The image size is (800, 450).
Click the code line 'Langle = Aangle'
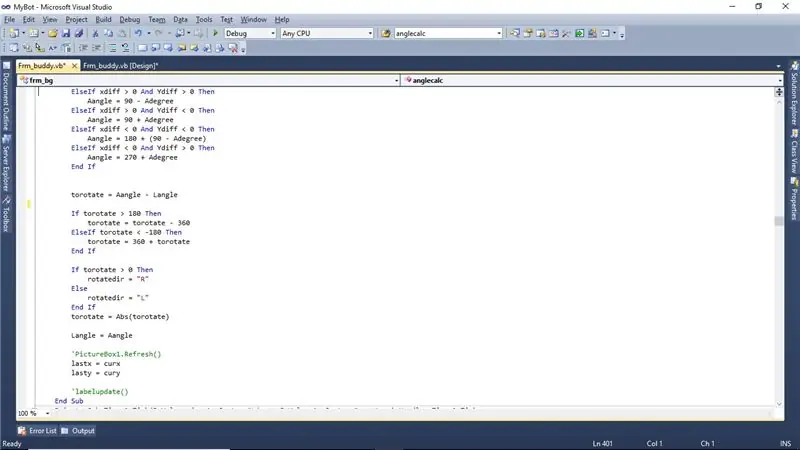click(x=102, y=336)
